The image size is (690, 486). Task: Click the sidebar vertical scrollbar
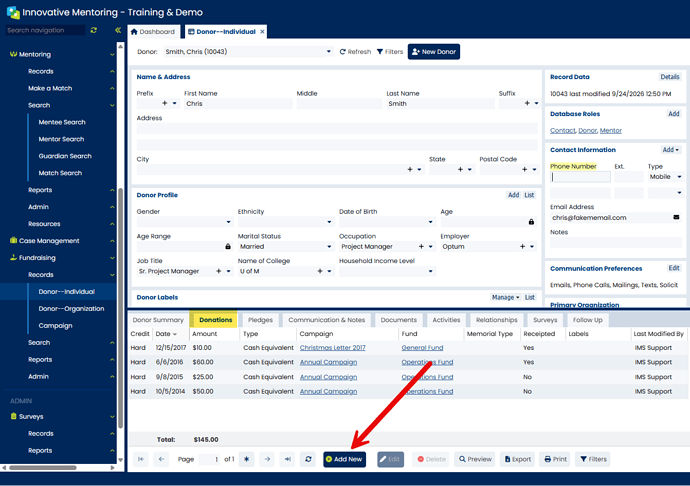coord(120,308)
